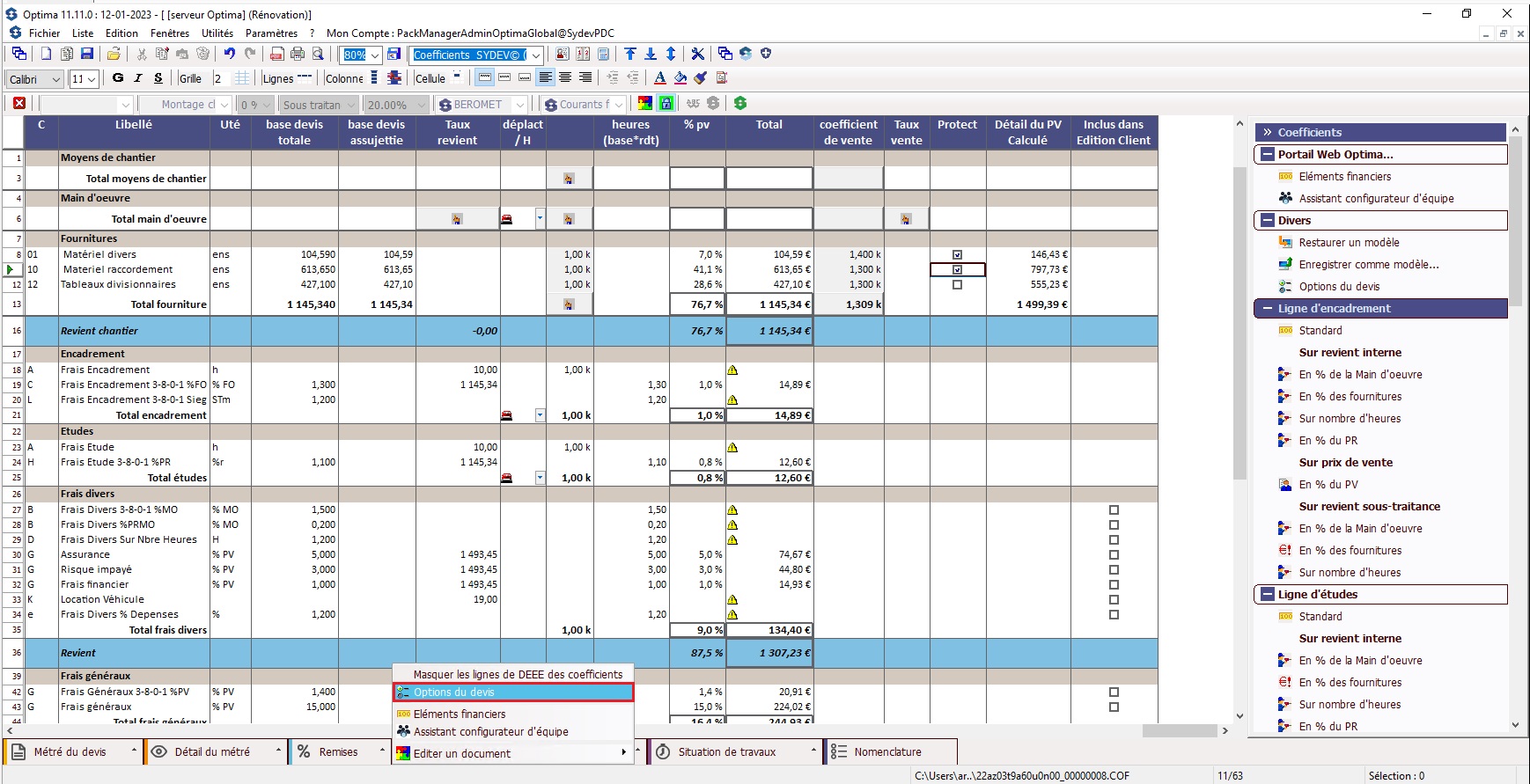This screenshot has height=784, width=1530.
Task: Click the blue move-to-bottom arrow icon
Action: pos(651,54)
